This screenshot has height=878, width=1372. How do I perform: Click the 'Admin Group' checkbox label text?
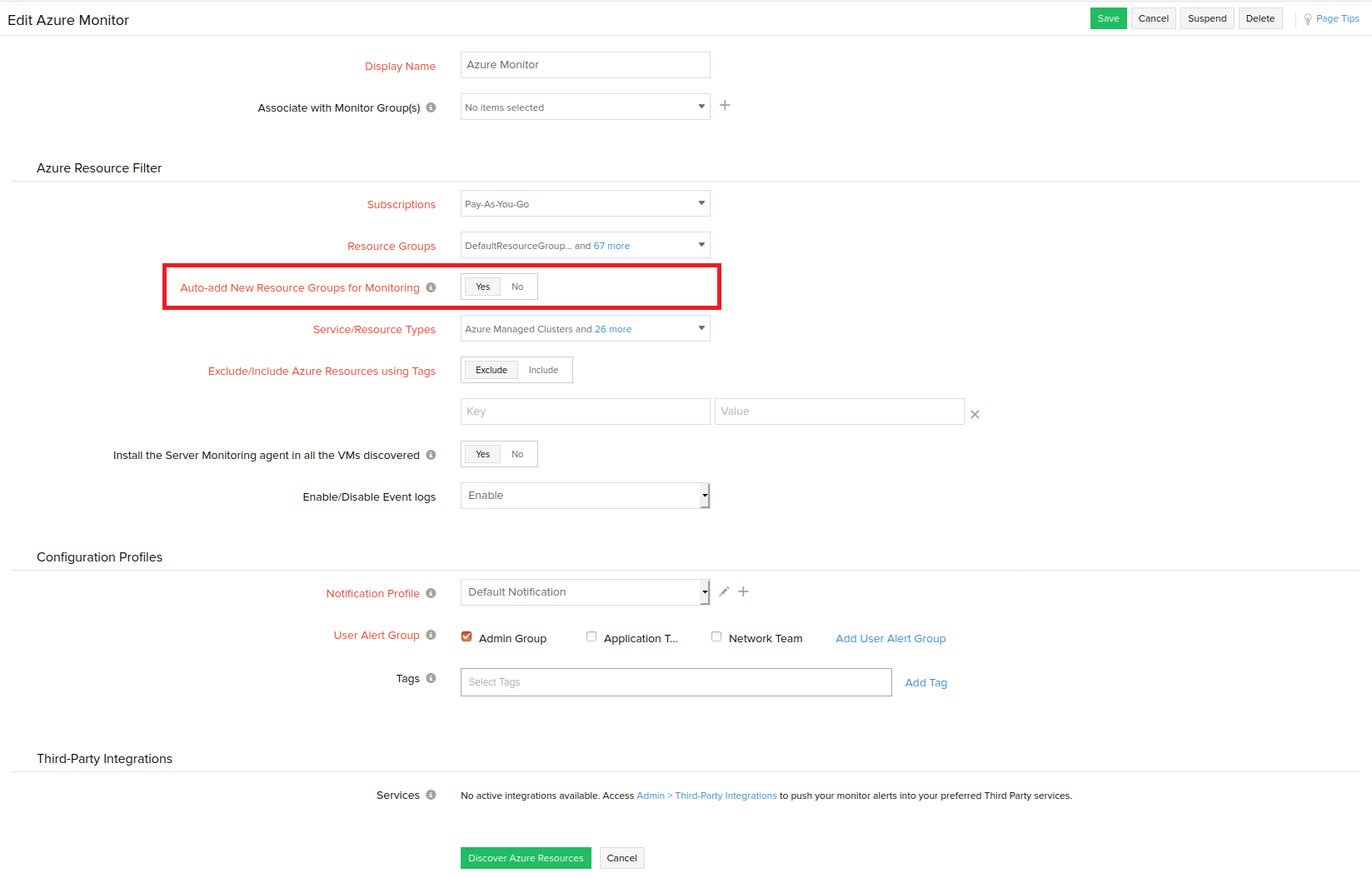512,638
